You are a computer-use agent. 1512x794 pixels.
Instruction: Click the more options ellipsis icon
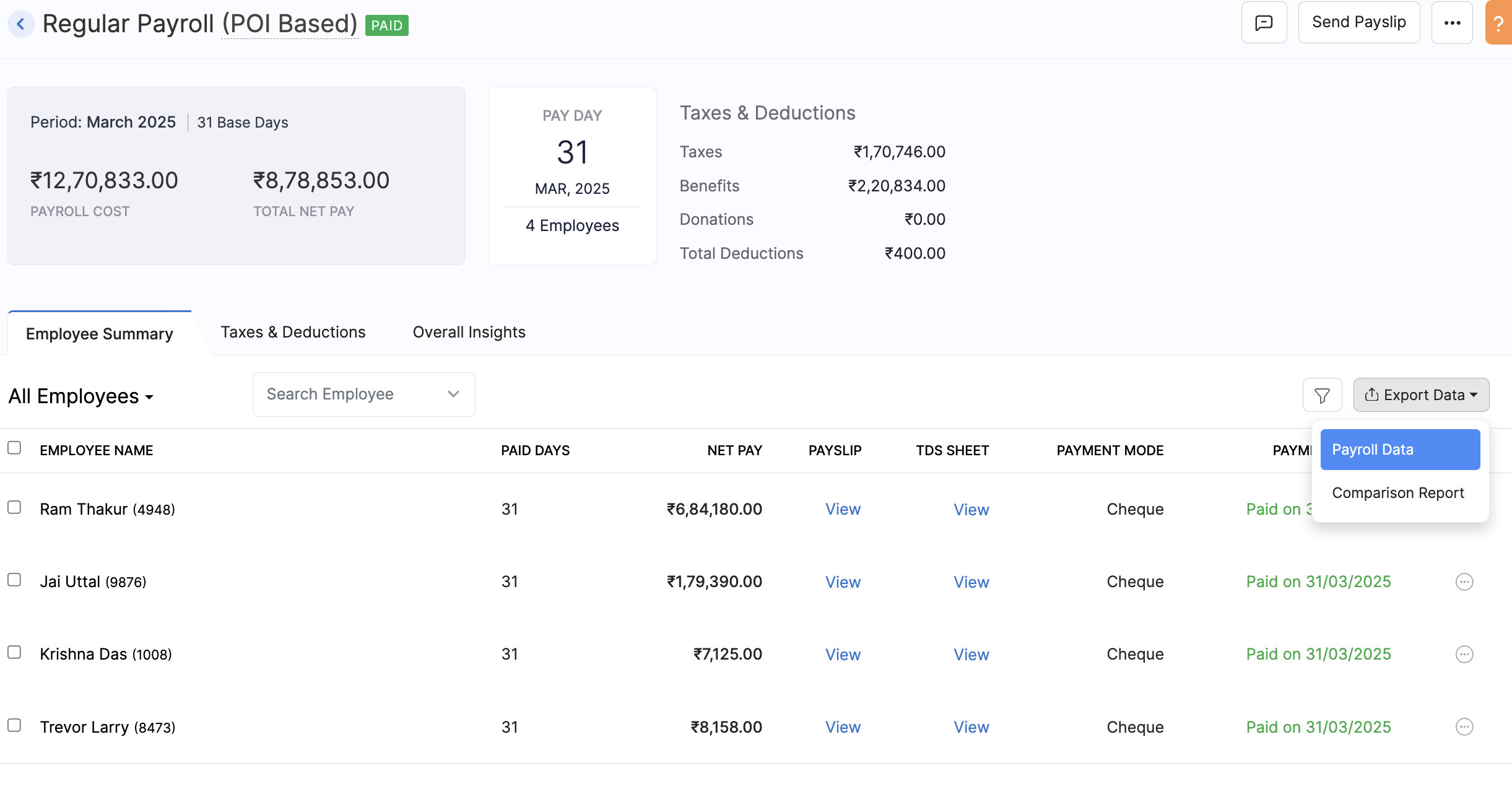(1451, 22)
